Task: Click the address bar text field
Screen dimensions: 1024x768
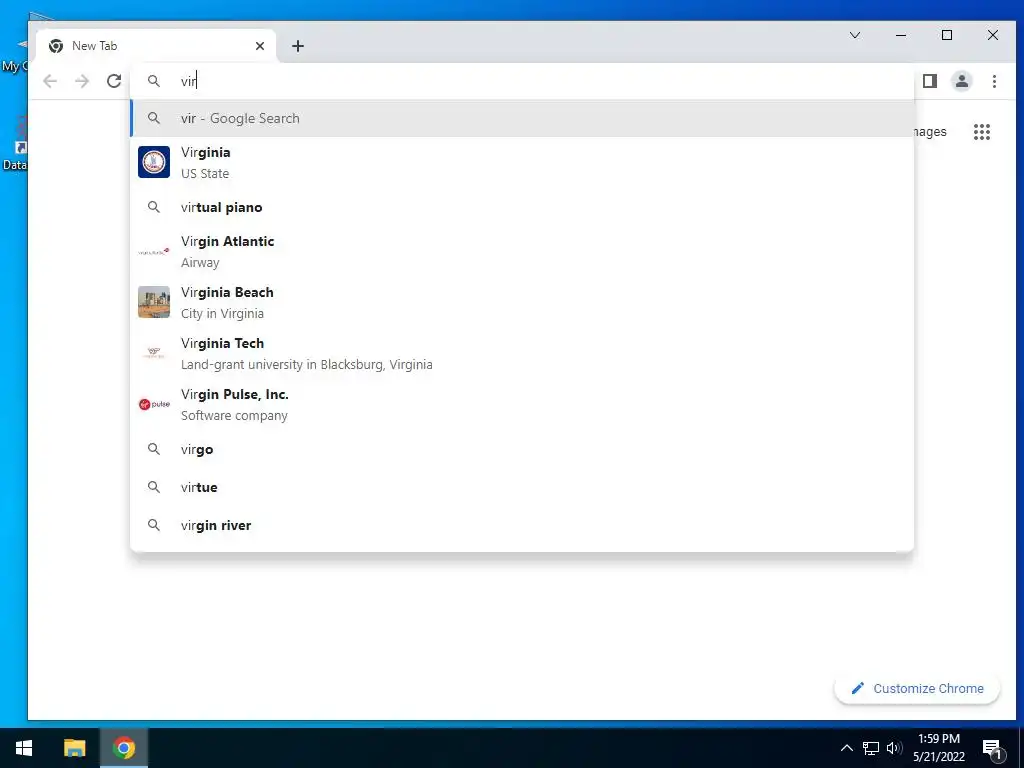Action: (x=522, y=81)
